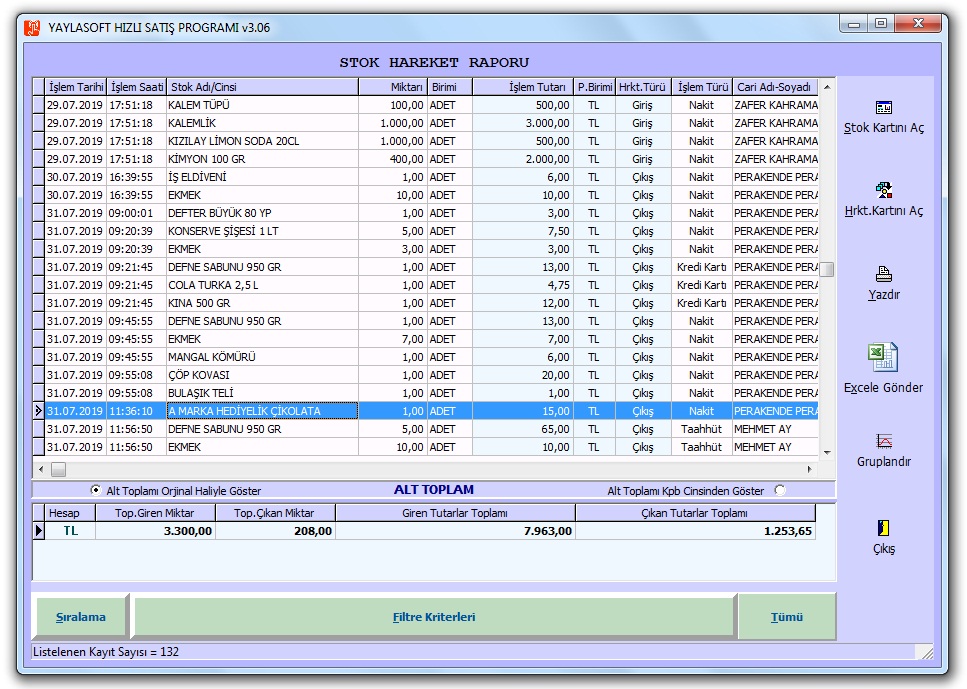The image size is (967, 689).
Task: Click the horizontal scrollbar right arrow
Action: coord(810,469)
